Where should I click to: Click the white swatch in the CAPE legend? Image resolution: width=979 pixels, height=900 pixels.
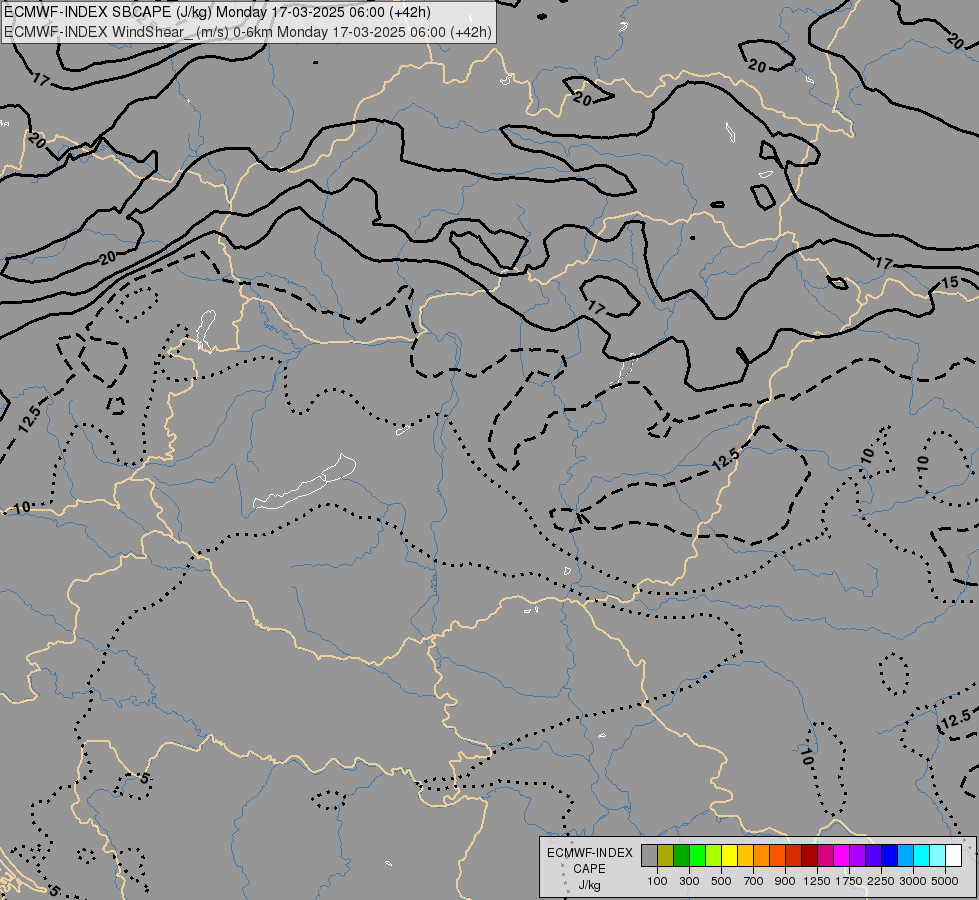coord(953,856)
